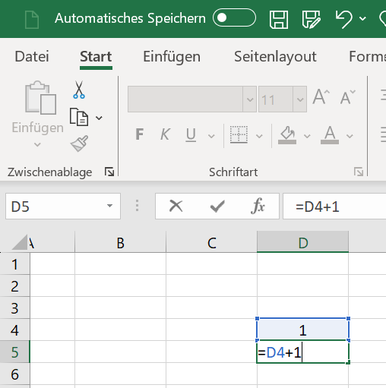Toggle underline with the U button
The image size is (386, 388).
tap(191, 135)
